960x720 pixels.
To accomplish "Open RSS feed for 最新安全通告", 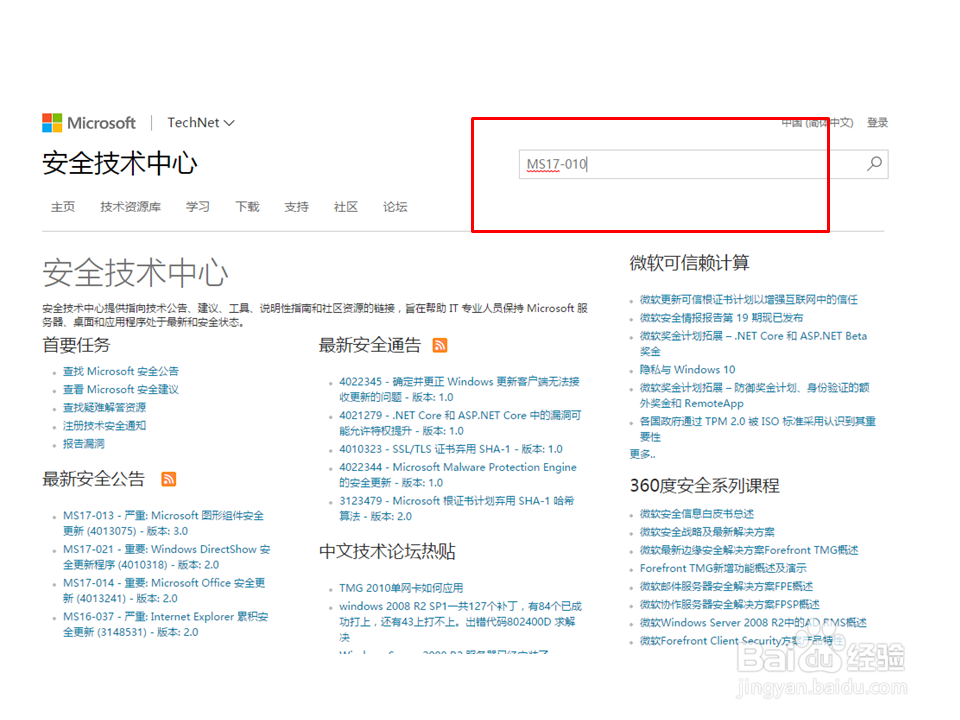I will [x=440, y=345].
